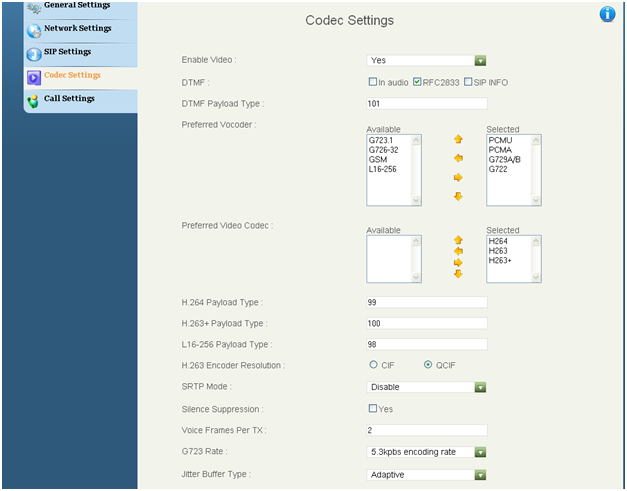627x491 pixels.
Task: Click the Call Settings icon
Action: point(33,101)
